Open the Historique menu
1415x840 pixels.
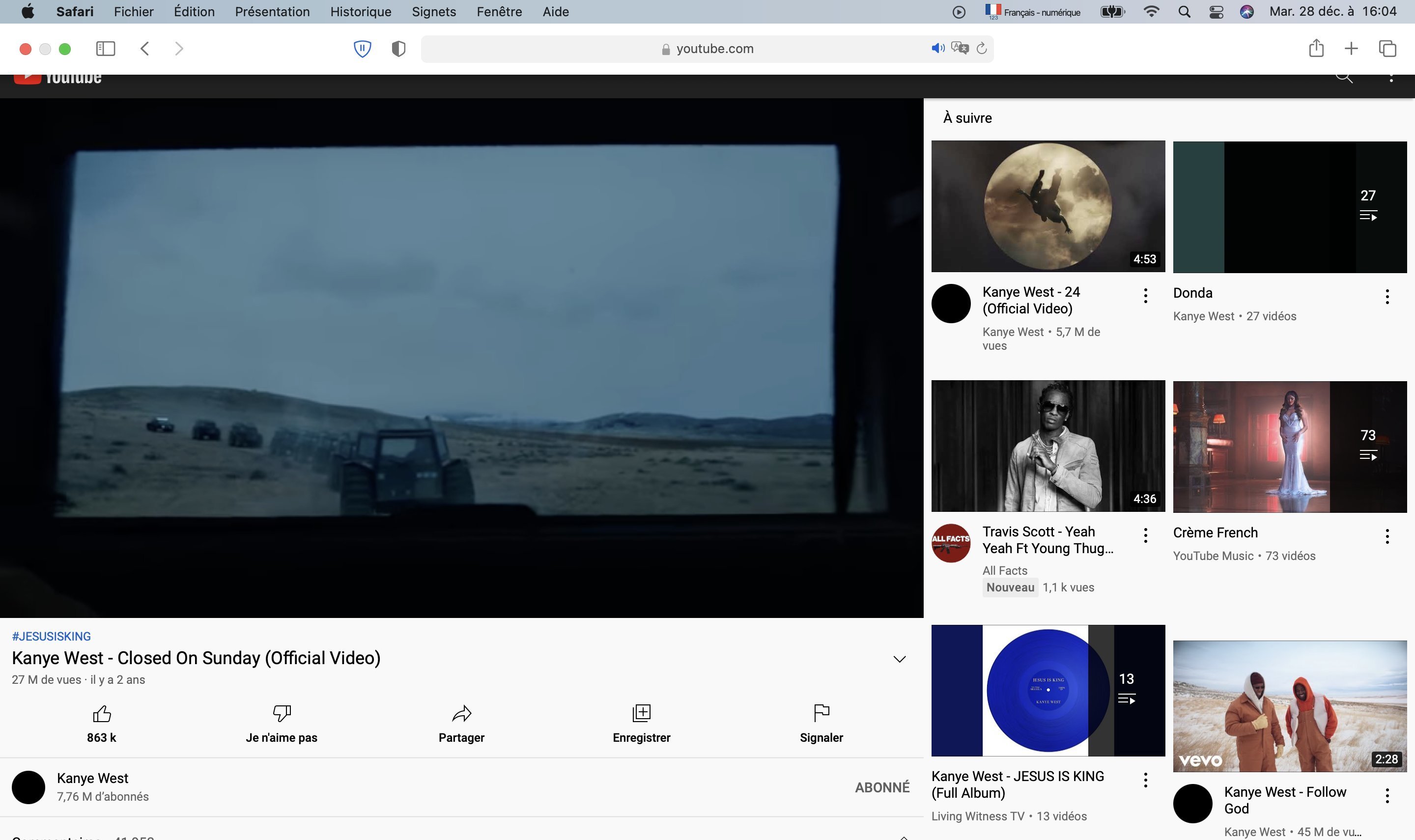pyautogui.click(x=361, y=12)
